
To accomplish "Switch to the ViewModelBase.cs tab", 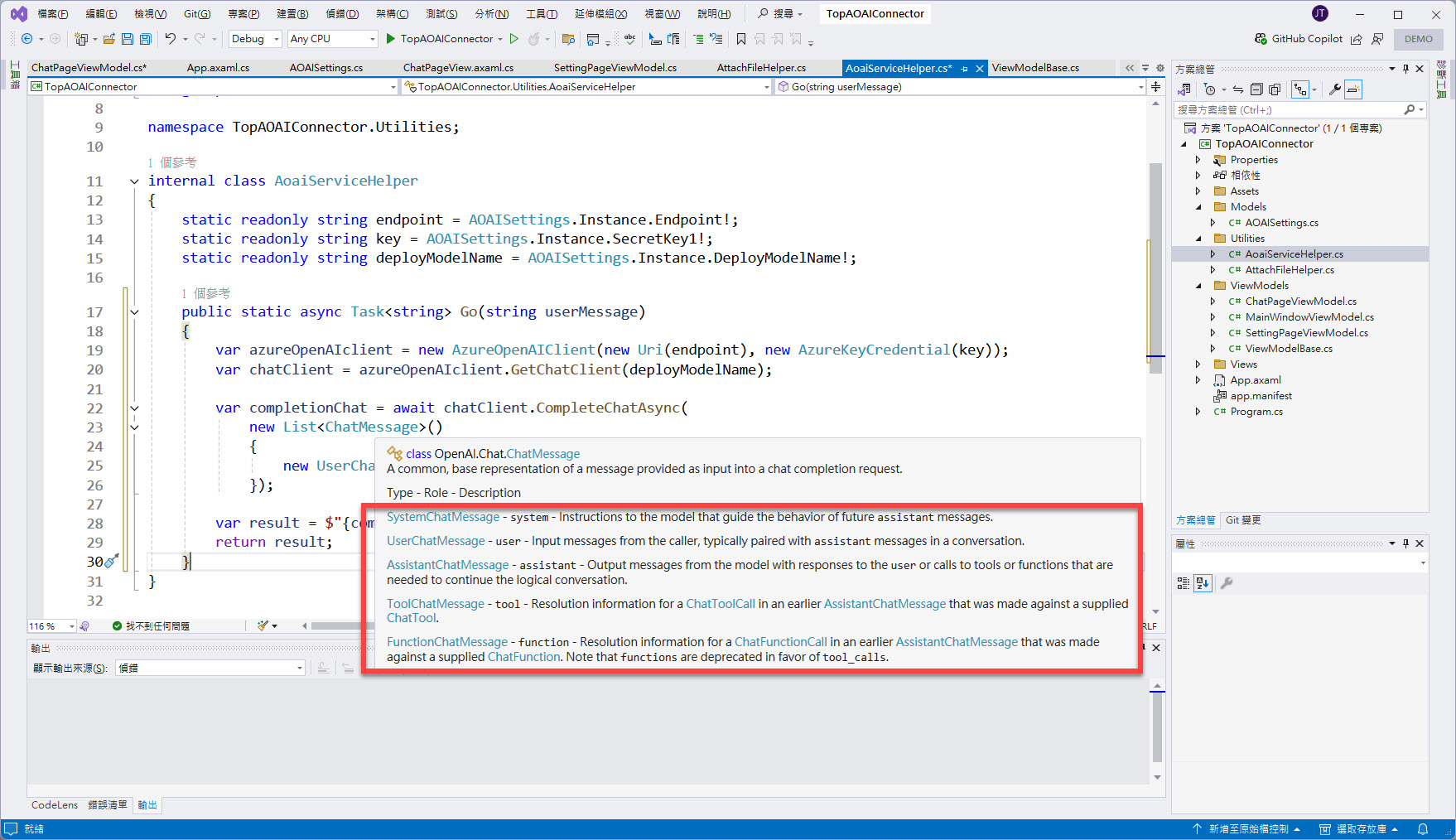I will click(x=1035, y=68).
